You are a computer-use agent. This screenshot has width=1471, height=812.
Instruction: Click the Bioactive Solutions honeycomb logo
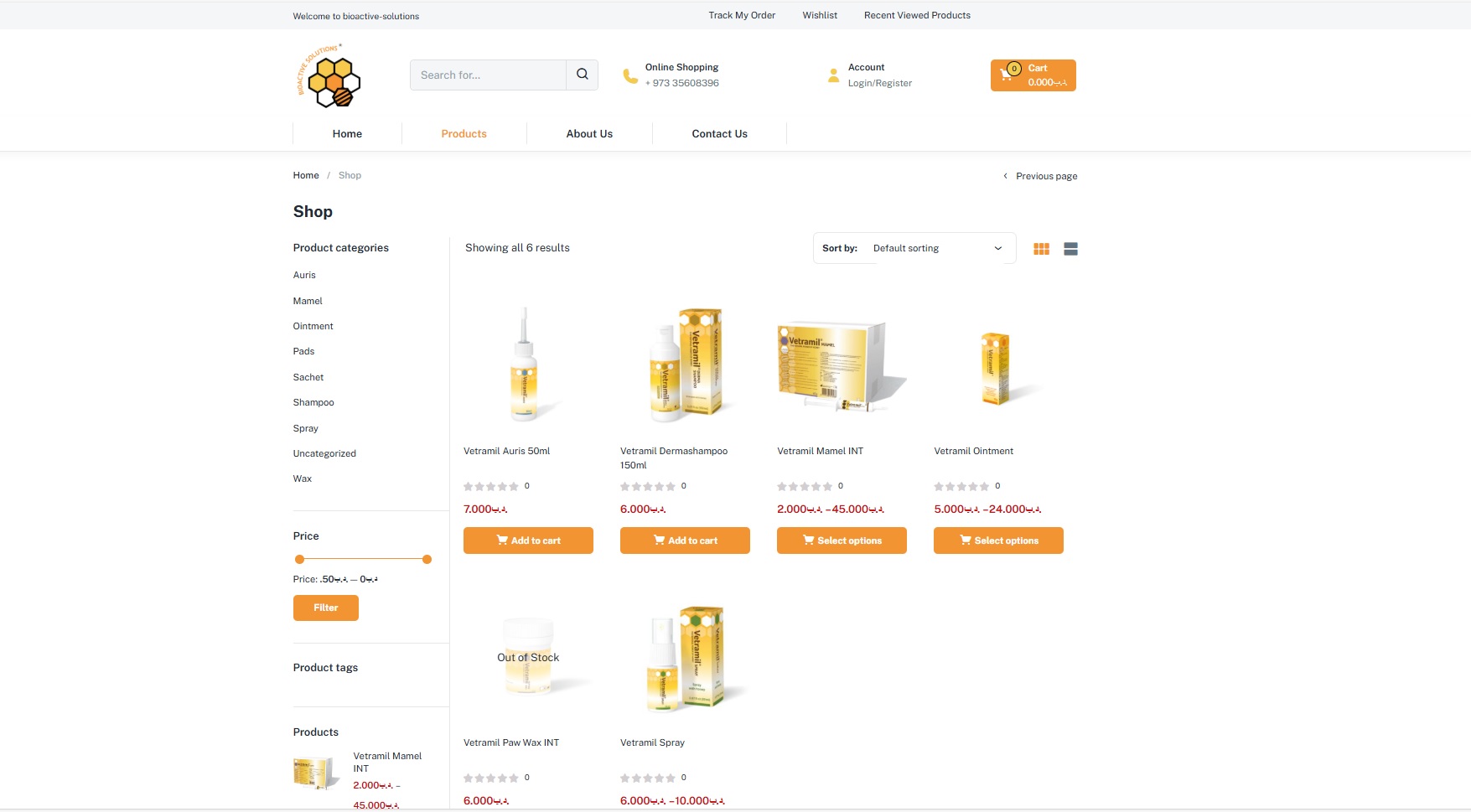(x=329, y=76)
